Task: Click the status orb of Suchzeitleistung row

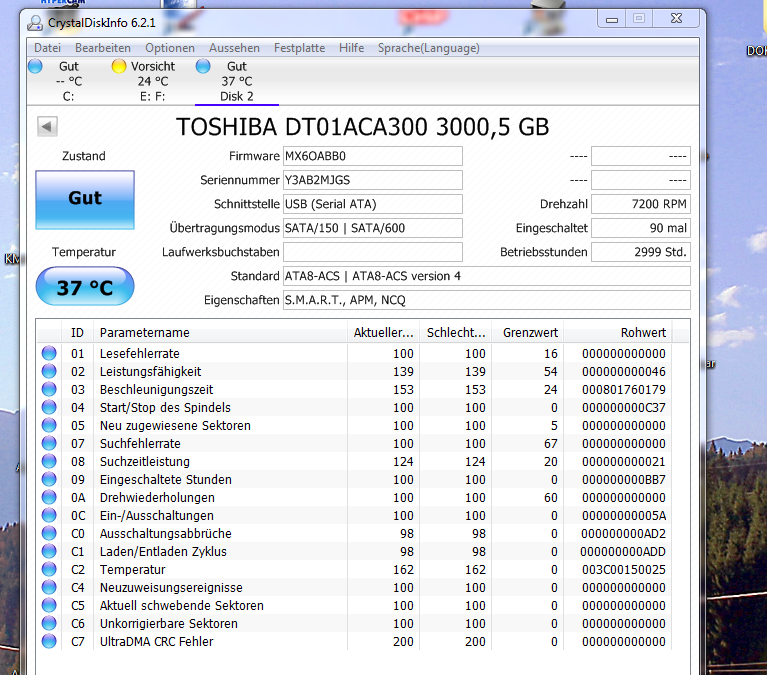Action: point(49,461)
